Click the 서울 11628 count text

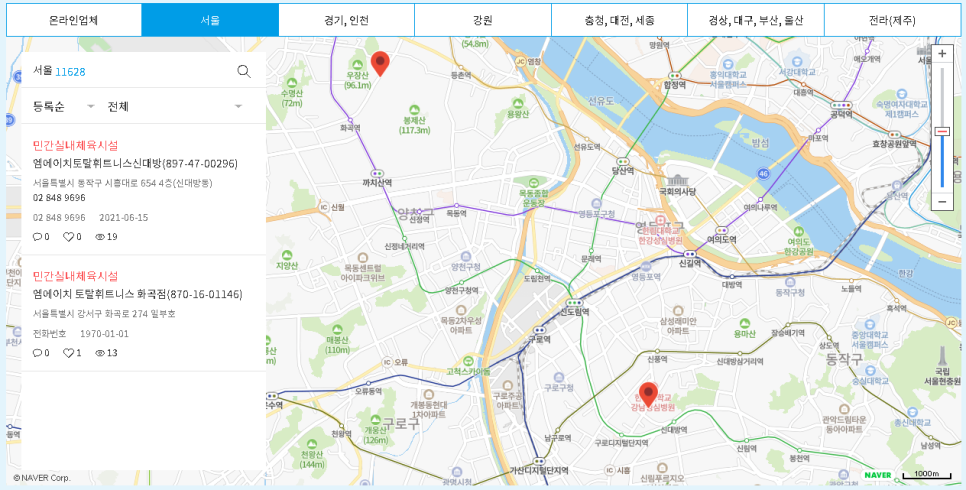[x=59, y=71]
